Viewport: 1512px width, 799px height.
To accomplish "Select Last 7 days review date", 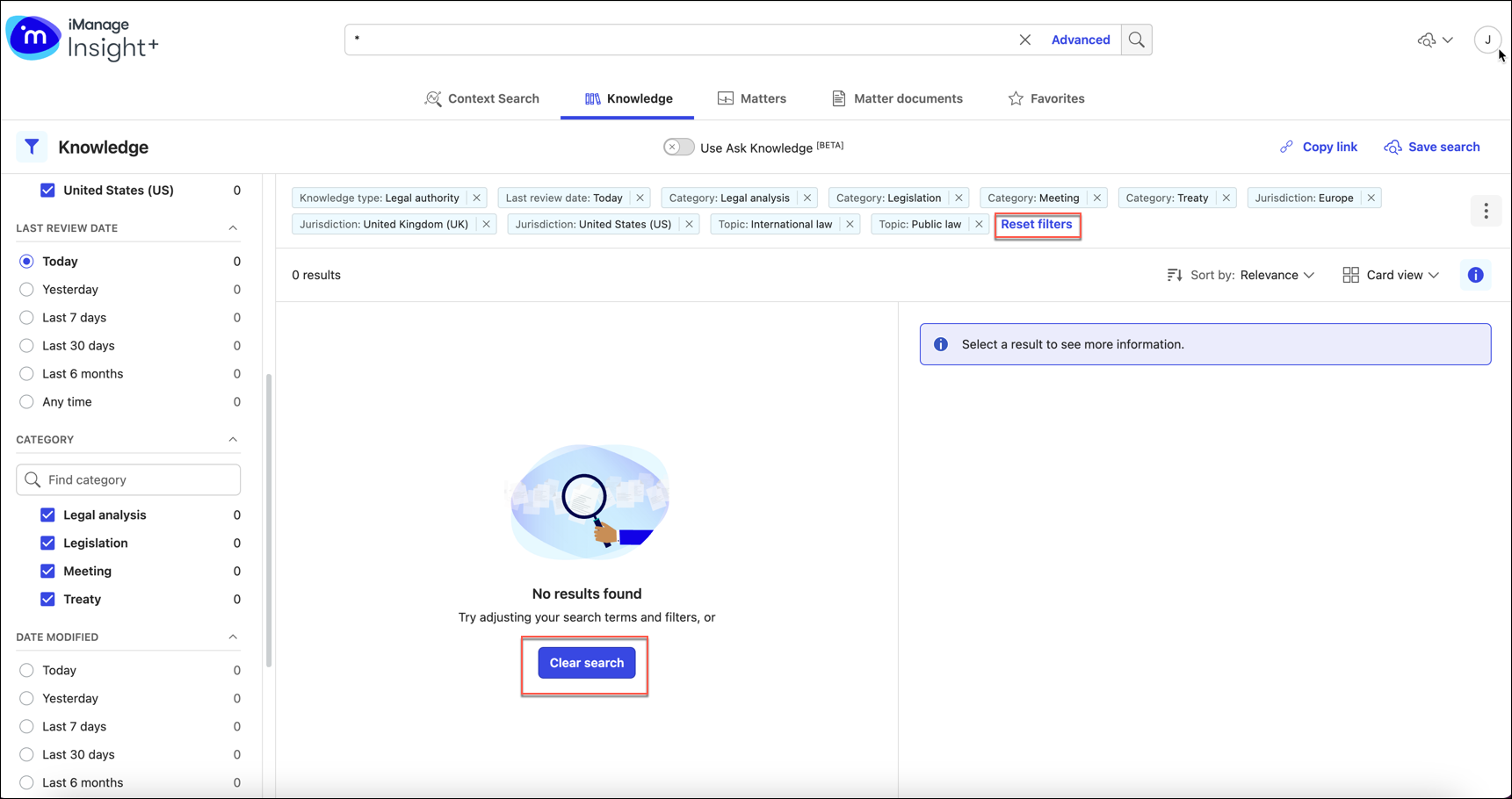I will point(27,318).
